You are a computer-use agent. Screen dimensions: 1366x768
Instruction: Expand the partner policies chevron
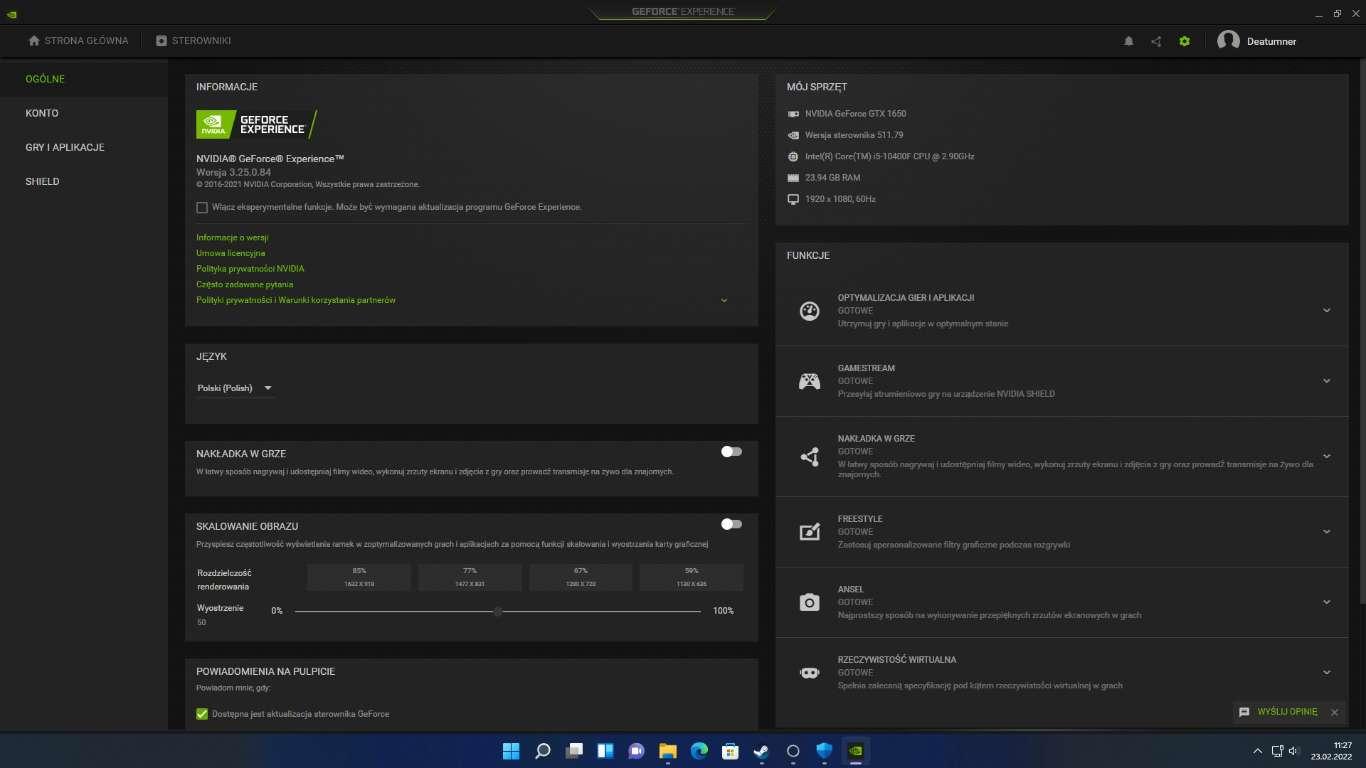coord(724,300)
